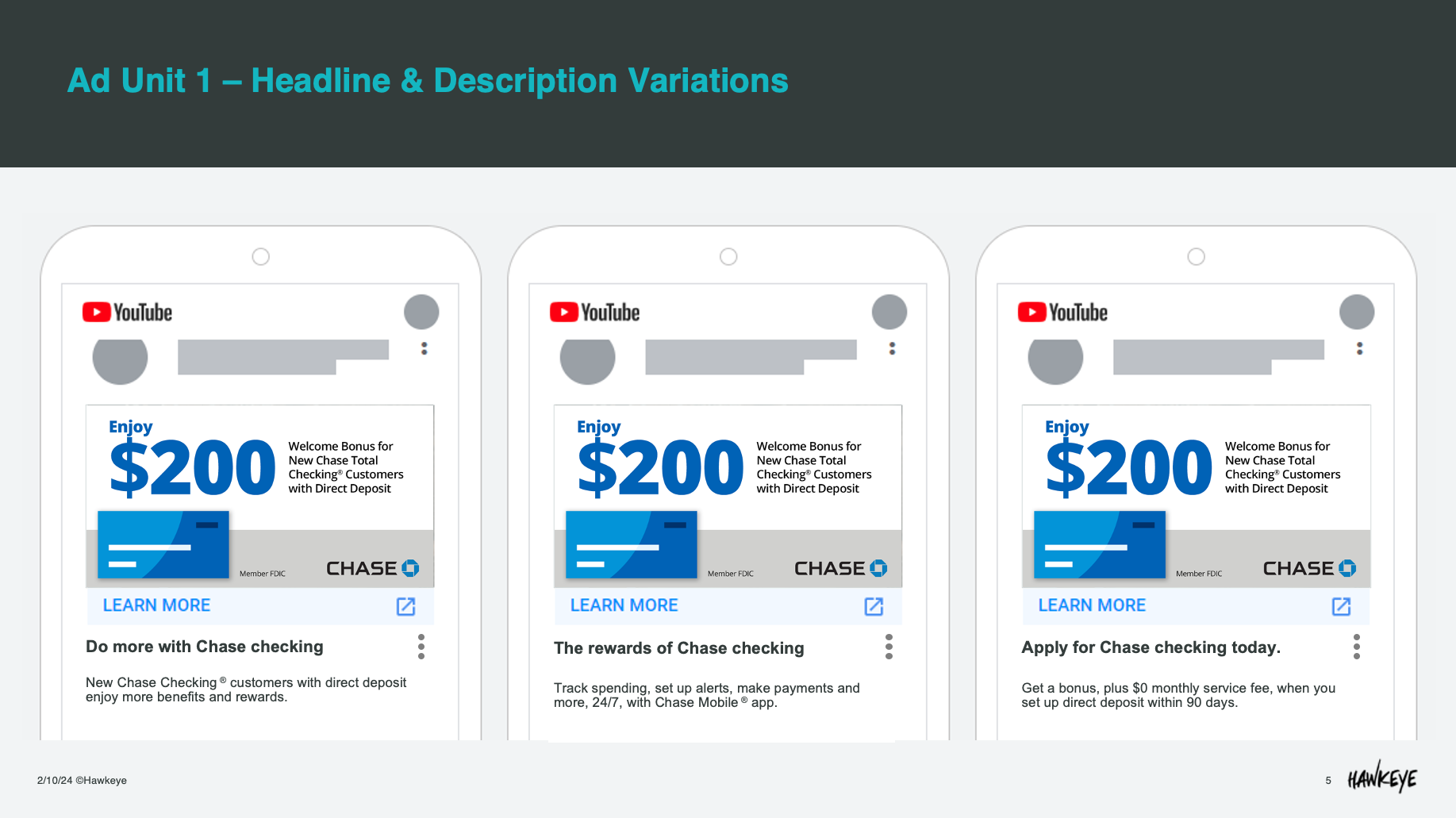Open the account avatar in the first phone header
This screenshot has height=818, width=1456.
[x=421, y=312]
